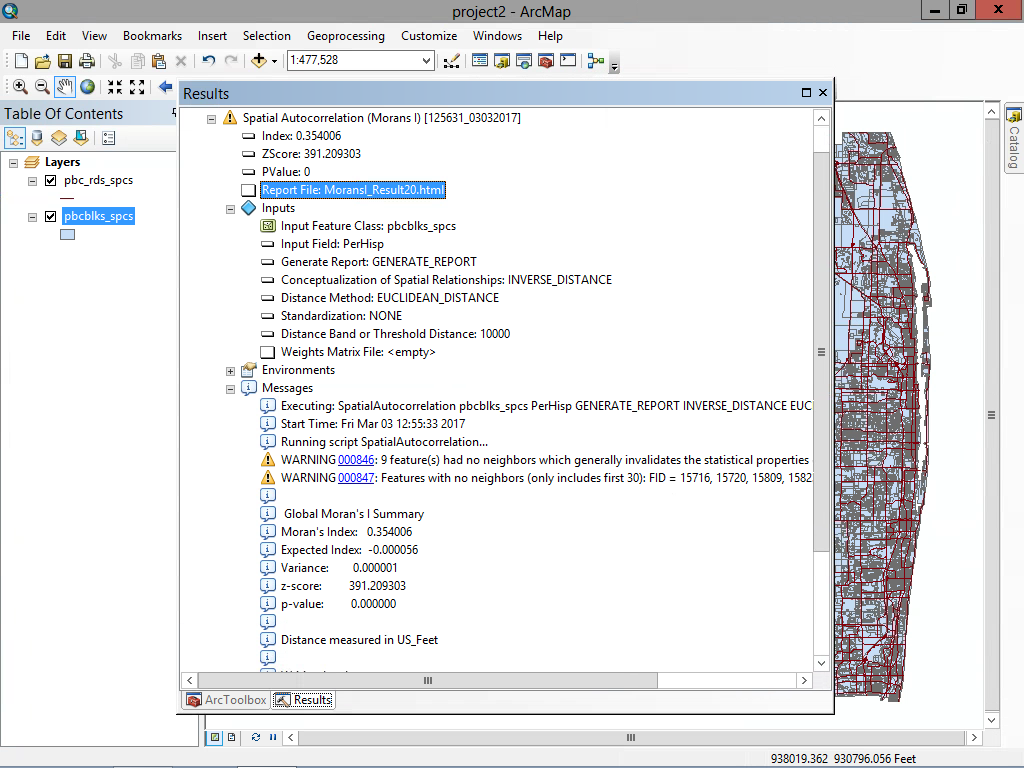Zoom to Full Extent globe
This screenshot has width=1024, height=768.
pyautogui.click(x=88, y=87)
